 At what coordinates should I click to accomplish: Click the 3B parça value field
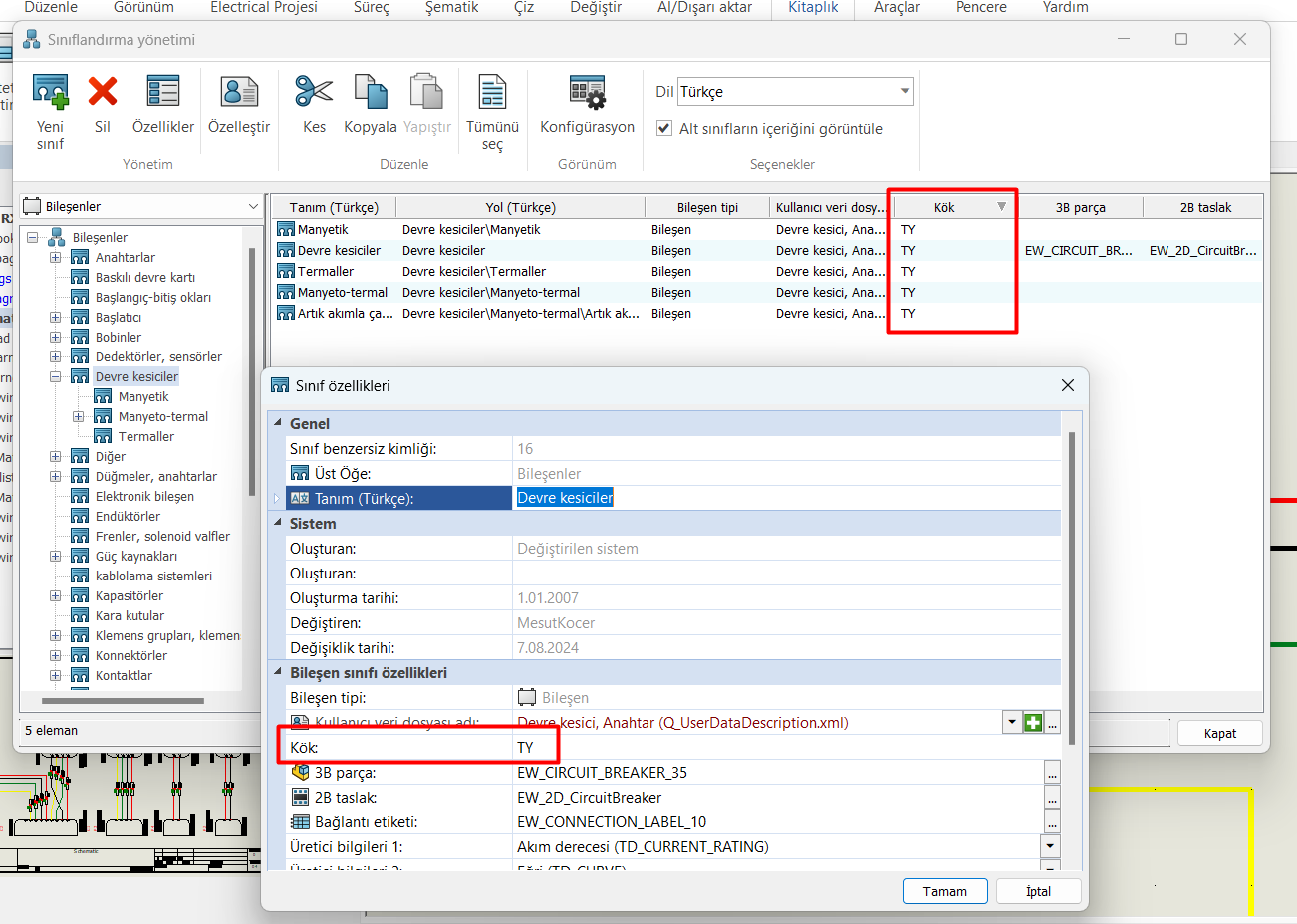click(778, 773)
